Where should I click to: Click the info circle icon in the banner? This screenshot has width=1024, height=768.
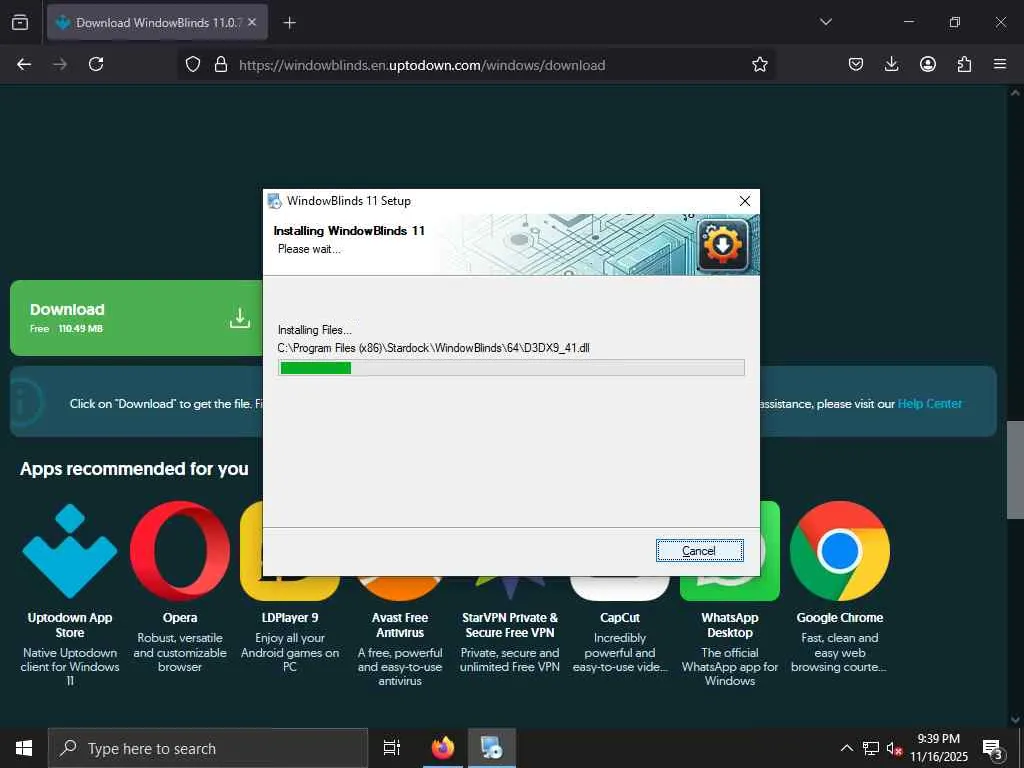point(24,402)
